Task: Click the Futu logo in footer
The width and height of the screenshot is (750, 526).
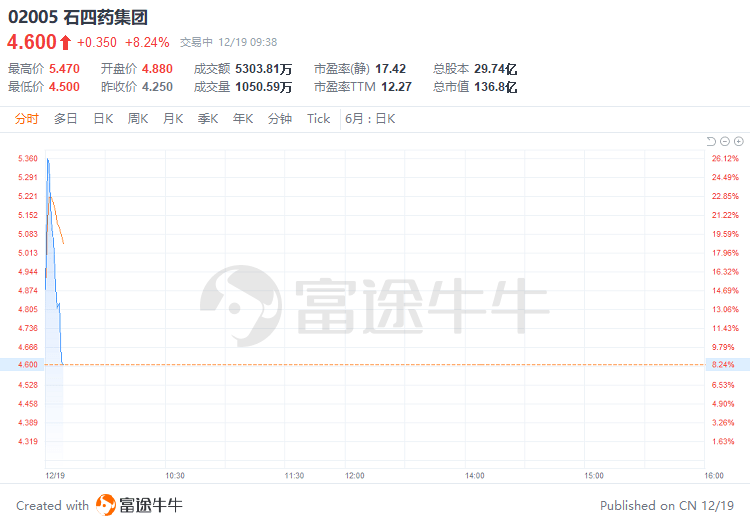Action: [106, 505]
